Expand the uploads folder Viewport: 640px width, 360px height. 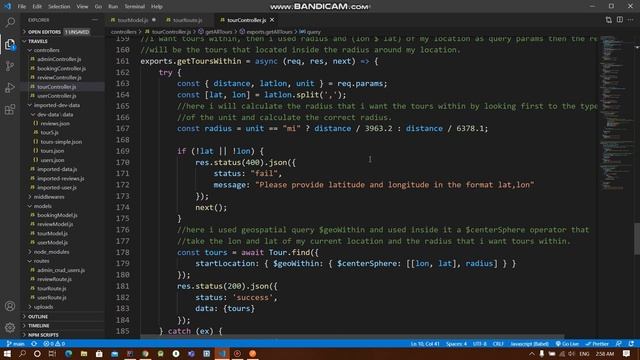pos(43,307)
